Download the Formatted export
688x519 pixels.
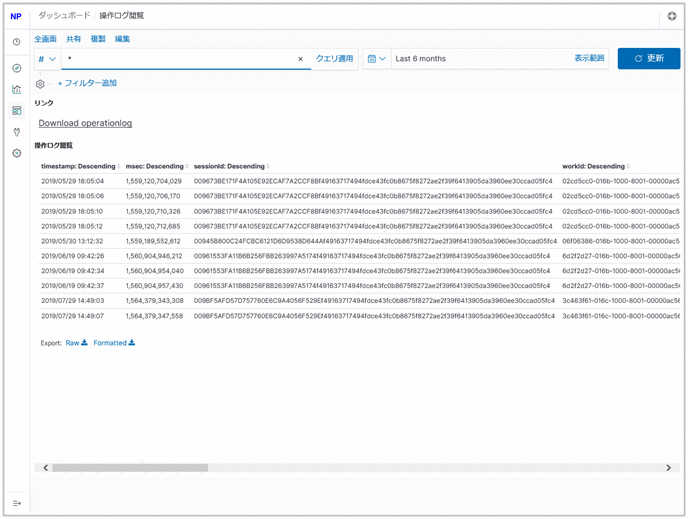[114, 342]
